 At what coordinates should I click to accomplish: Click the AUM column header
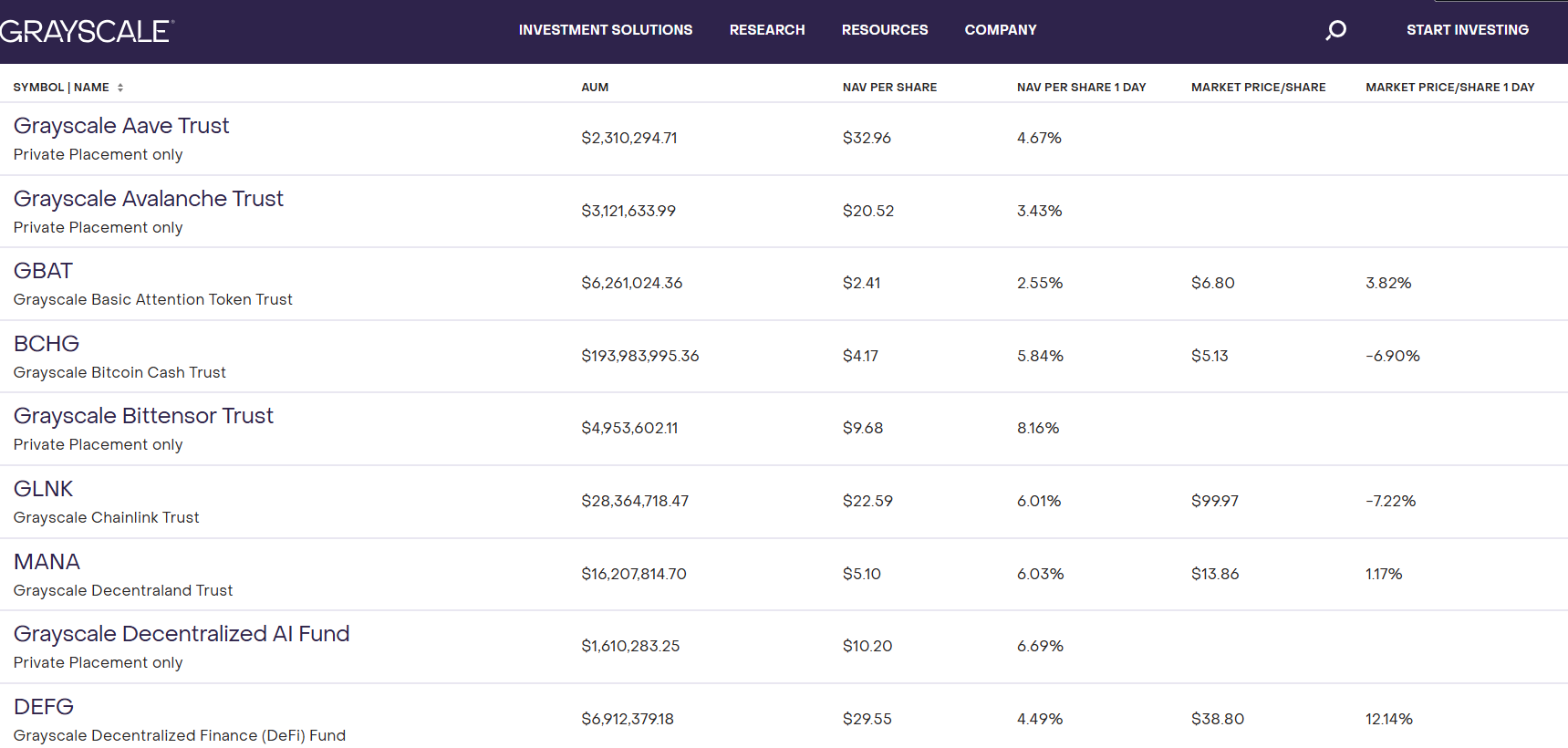[595, 88]
